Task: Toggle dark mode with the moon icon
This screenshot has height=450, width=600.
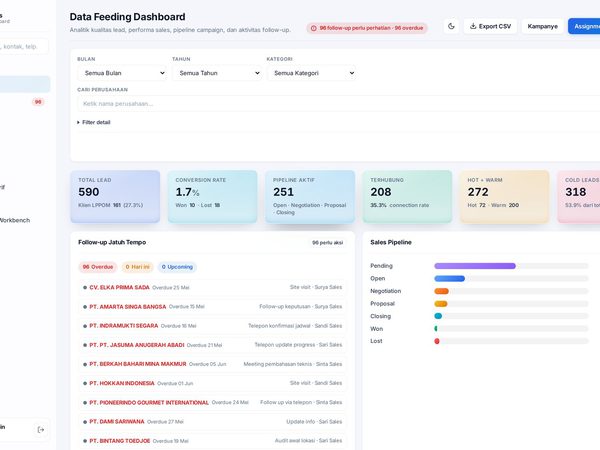Action: [x=452, y=26]
